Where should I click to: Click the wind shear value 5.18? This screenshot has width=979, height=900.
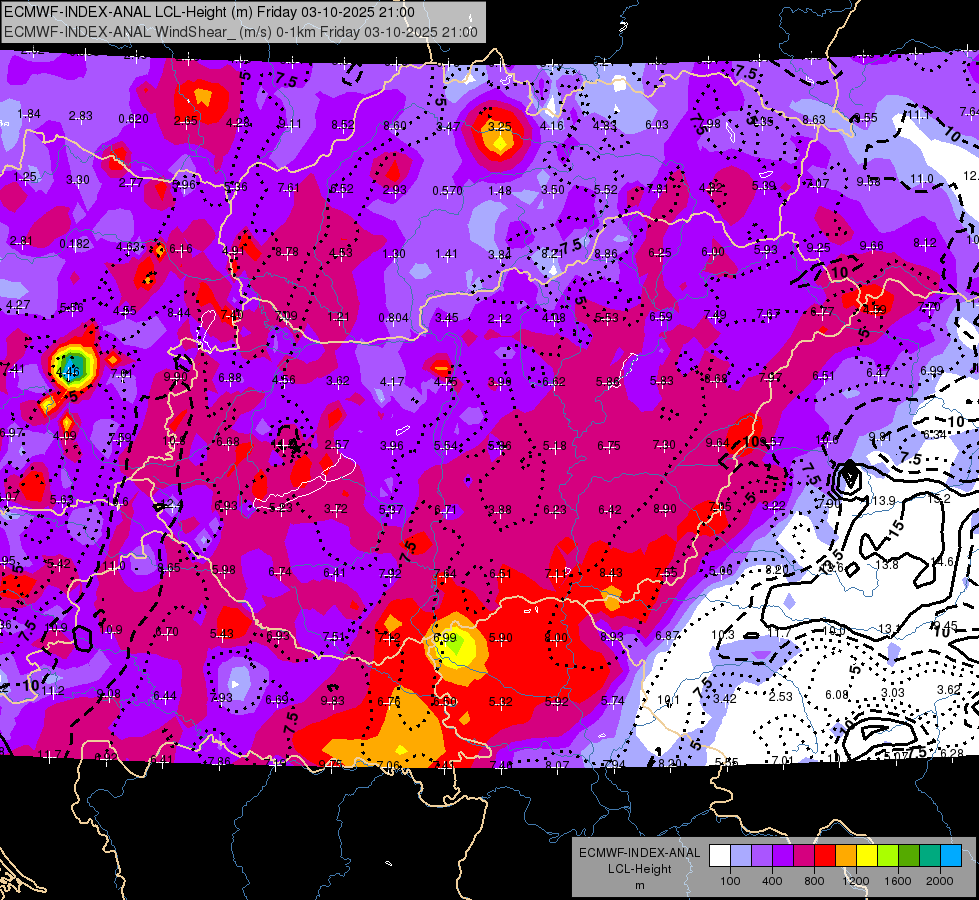(x=555, y=445)
